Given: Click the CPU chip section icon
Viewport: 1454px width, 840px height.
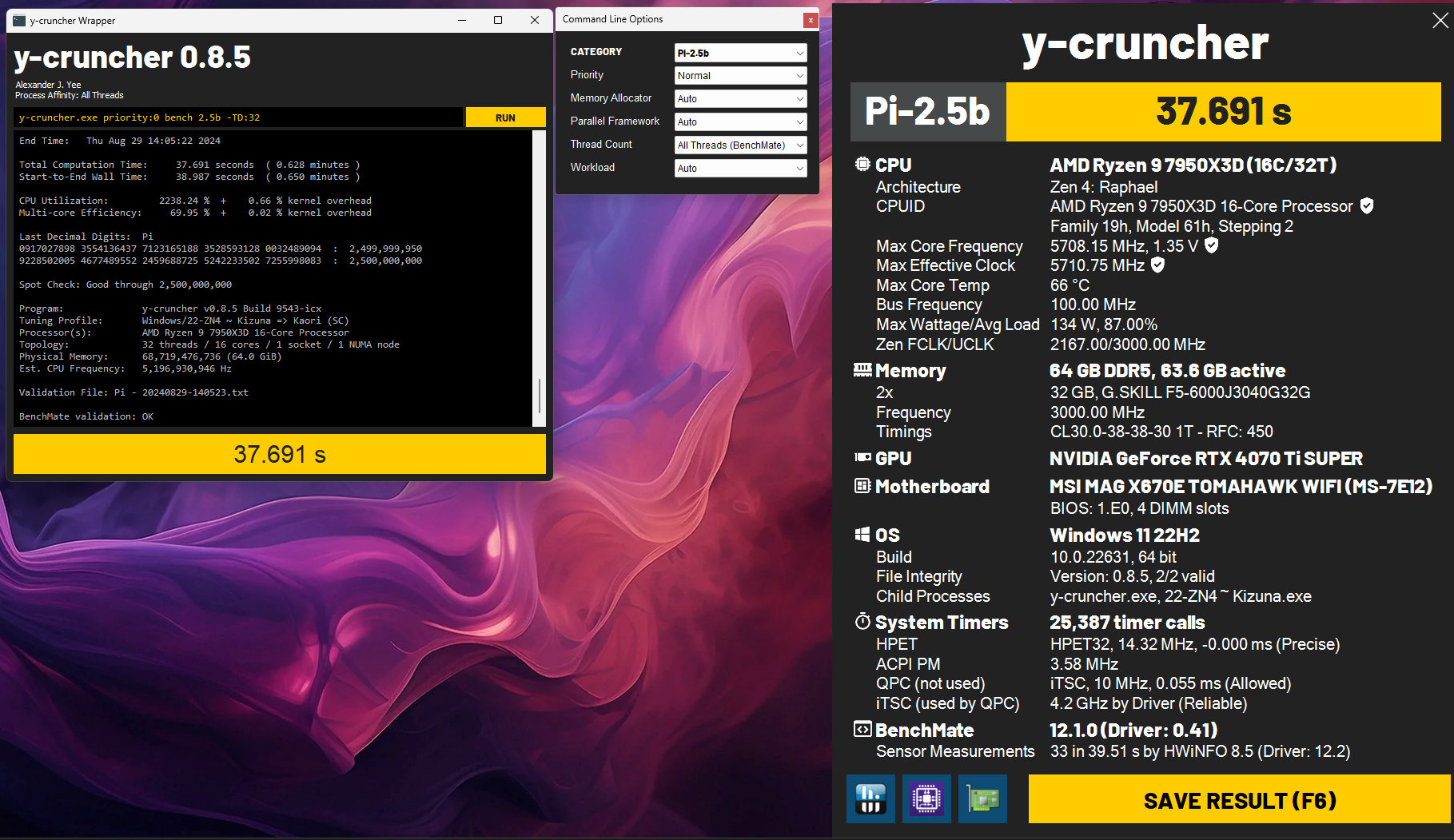Looking at the screenshot, I should [862, 165].
